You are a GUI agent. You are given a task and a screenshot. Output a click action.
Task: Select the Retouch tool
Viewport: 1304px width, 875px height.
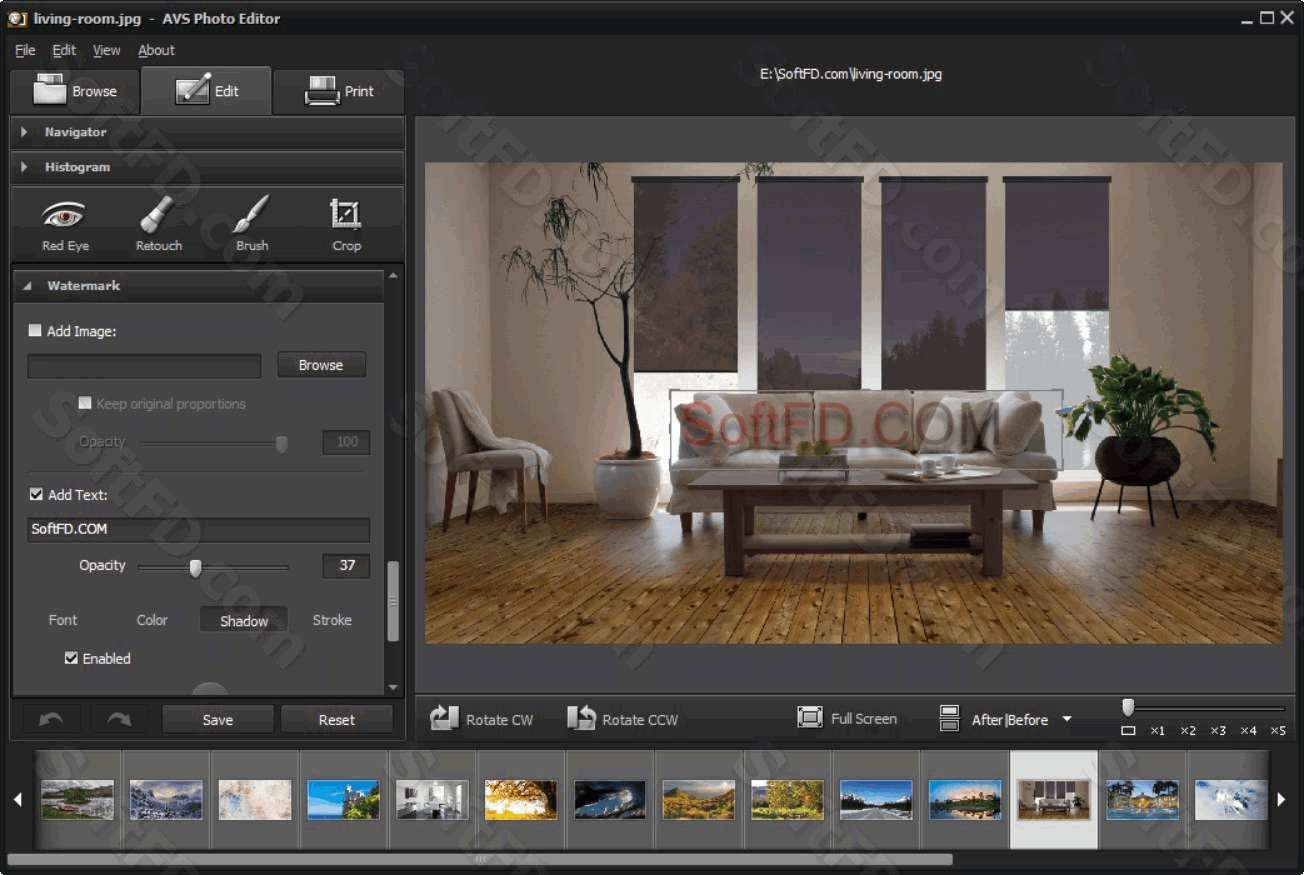(159, 224)
